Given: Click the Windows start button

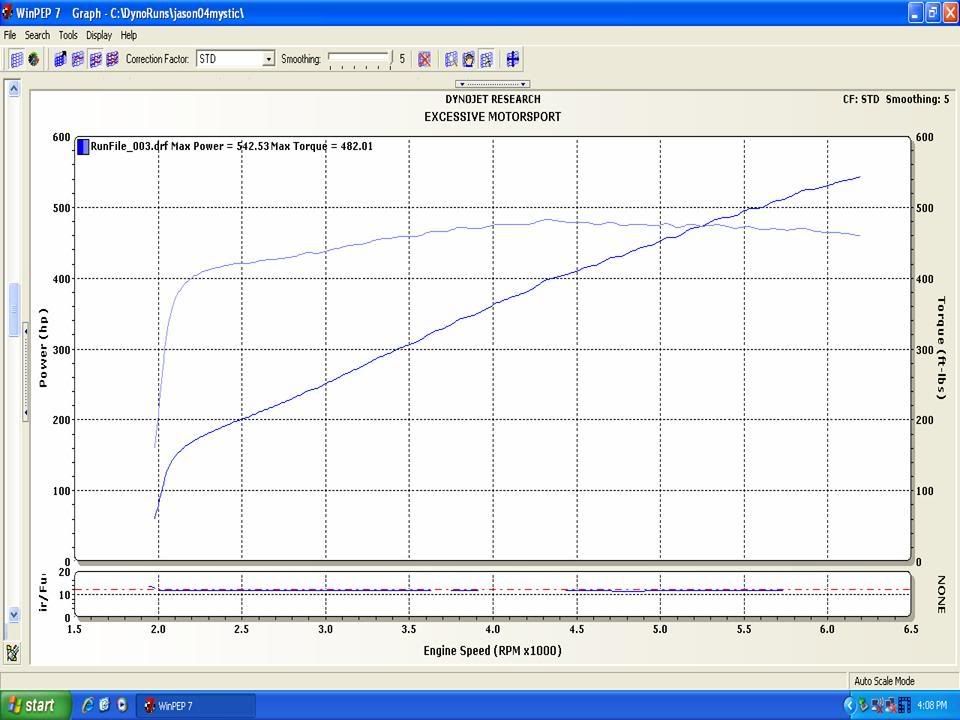Looking at the screenshot, I should 35,705.
